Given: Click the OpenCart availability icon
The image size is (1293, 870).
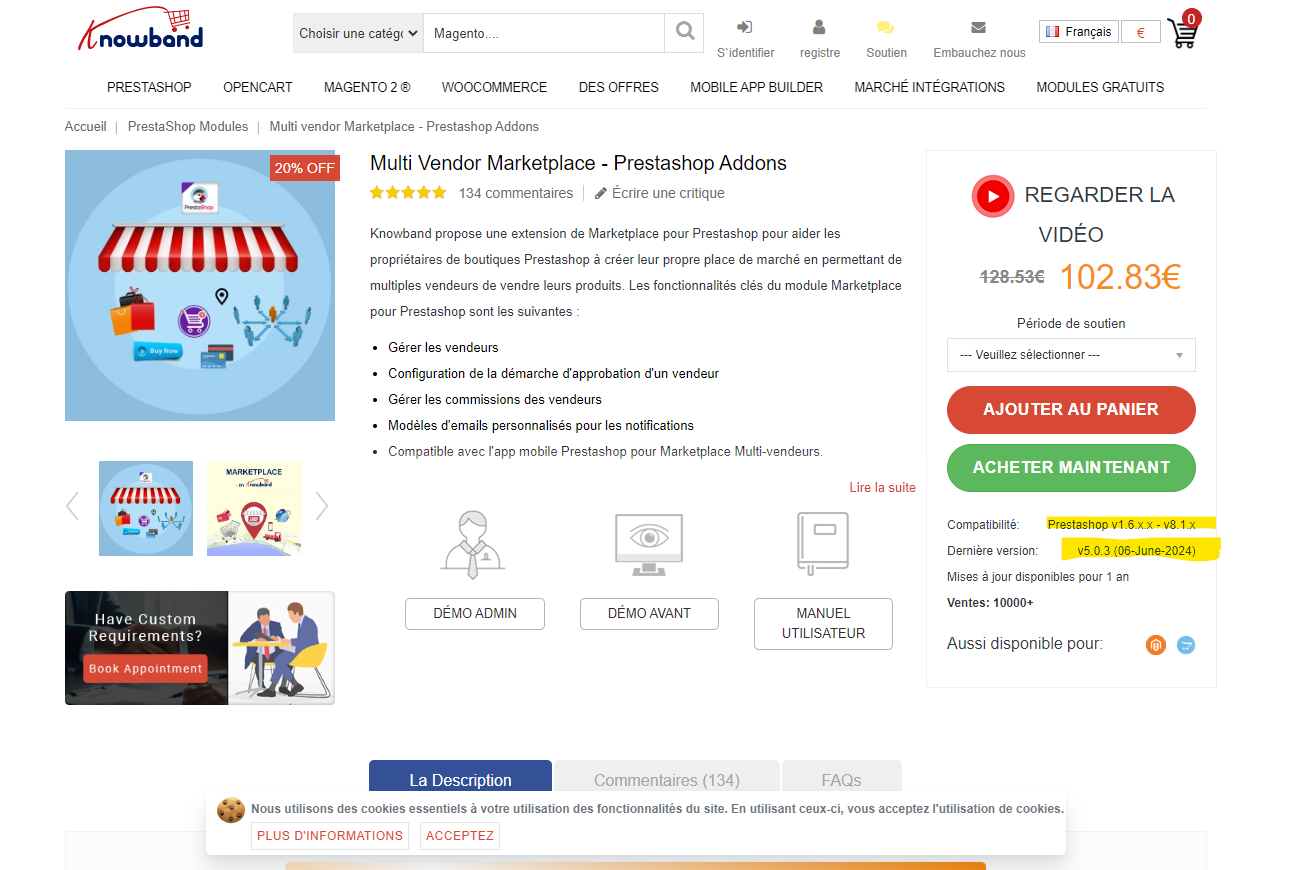Looking at the screenshot, I should point(1186,645).
